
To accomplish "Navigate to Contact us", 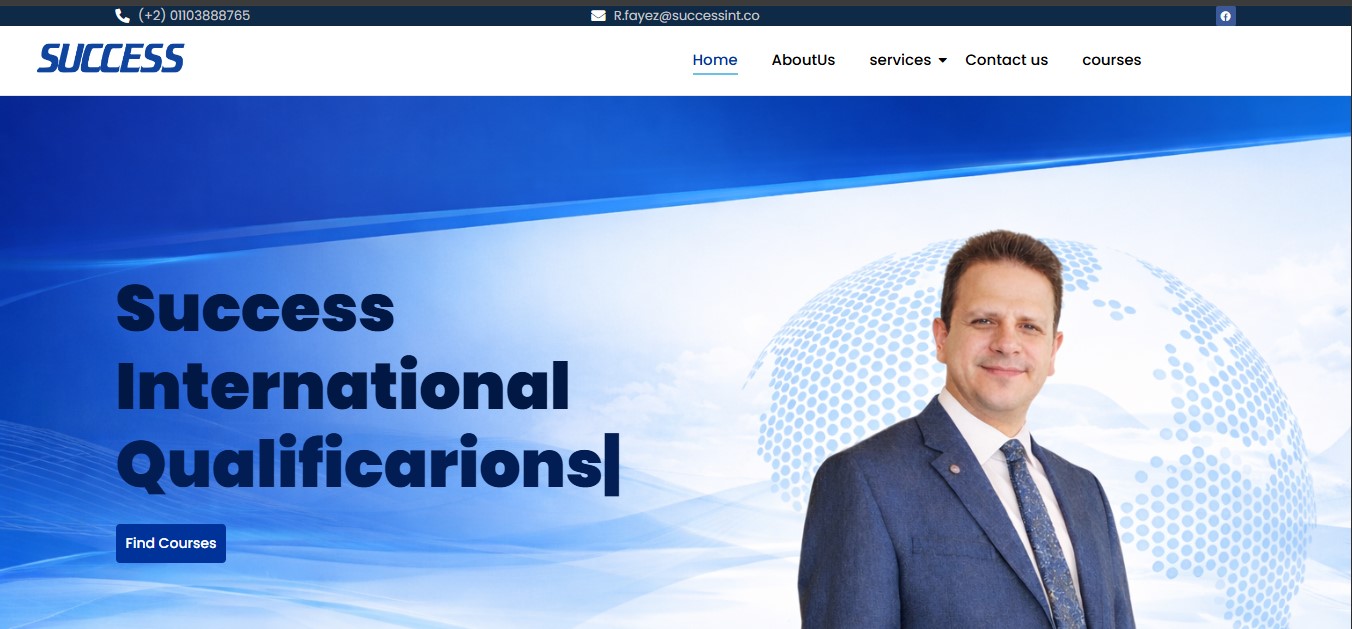I will (1006, 60).
